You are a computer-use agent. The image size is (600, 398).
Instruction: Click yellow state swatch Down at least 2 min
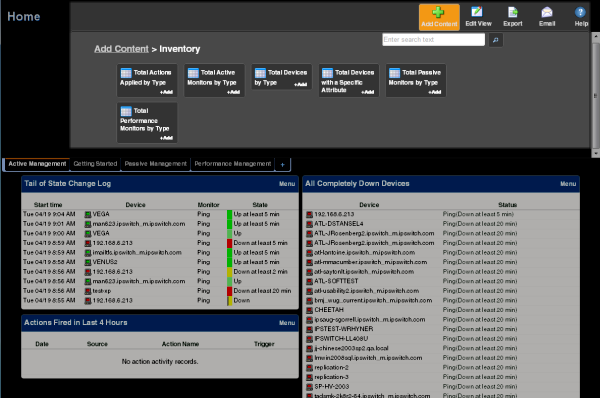tap(230, 272)
